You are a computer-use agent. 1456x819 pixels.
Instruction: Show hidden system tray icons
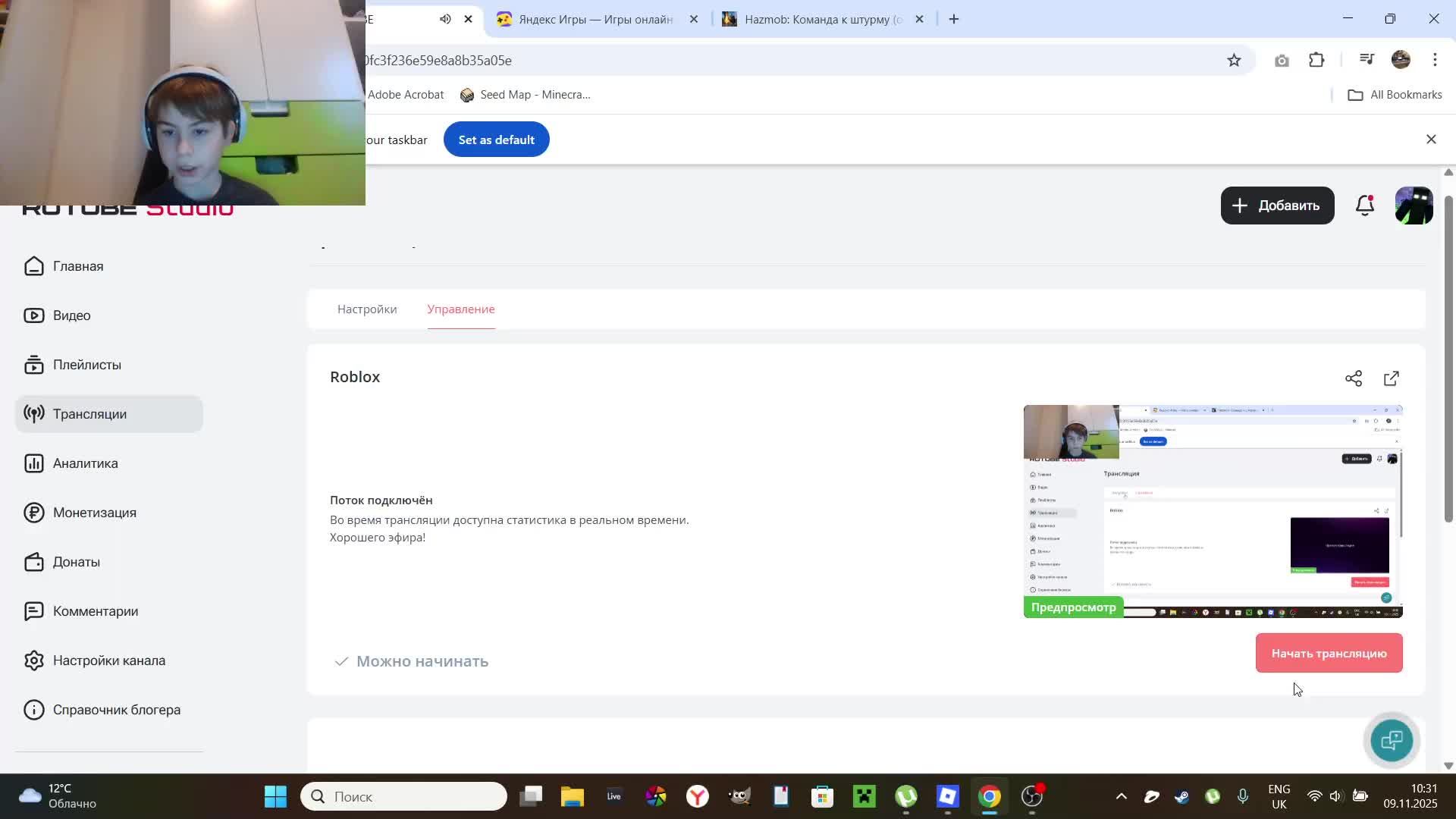coord(1121,796)
